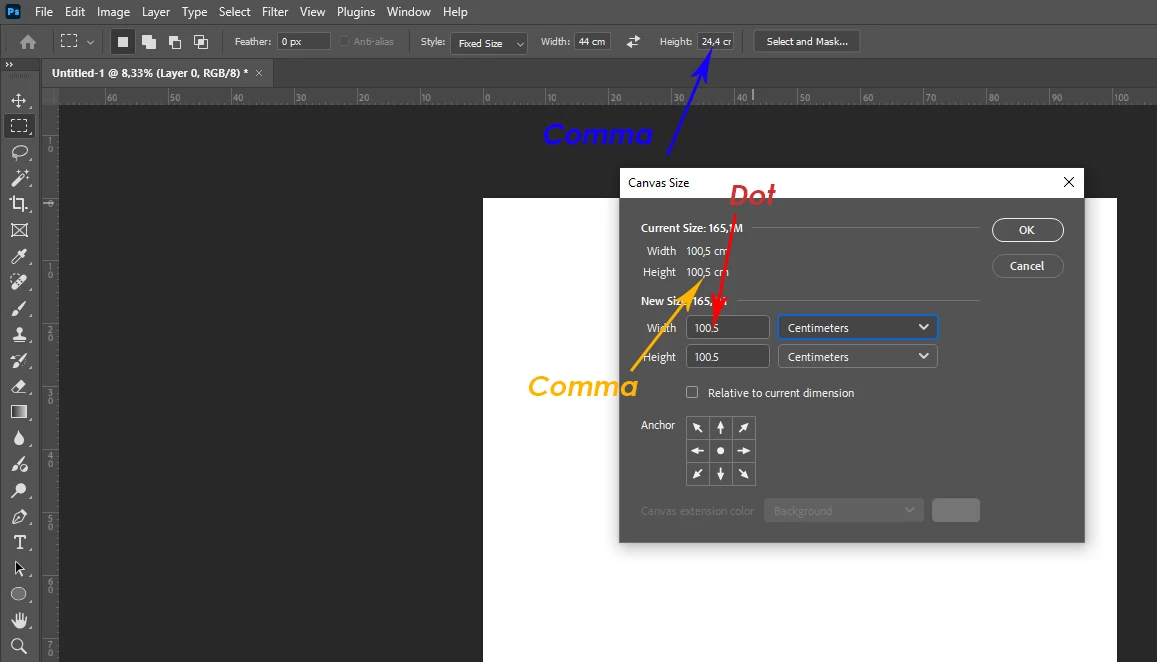This screenshot has width=1157, height=662.
Task: Select the Rectangular Marquee tool in toolbox
Action: click(x=19, y=125)
